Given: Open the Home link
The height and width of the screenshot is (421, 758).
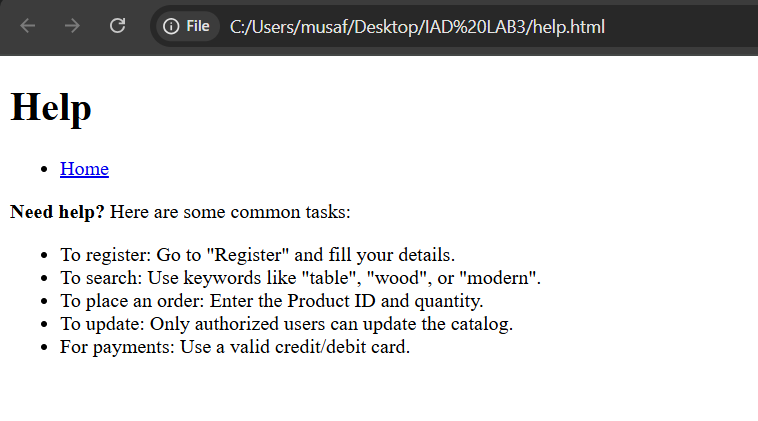Looking at the screenshot, I should (x=84, y=169).
